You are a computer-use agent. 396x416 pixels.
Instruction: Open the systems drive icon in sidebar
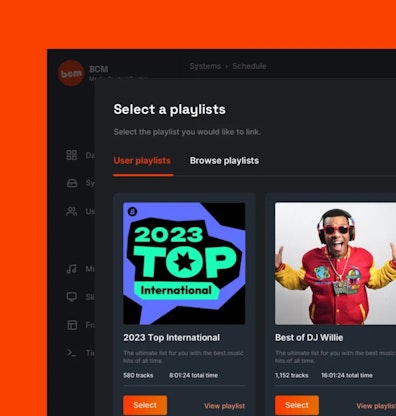[72, 183]
